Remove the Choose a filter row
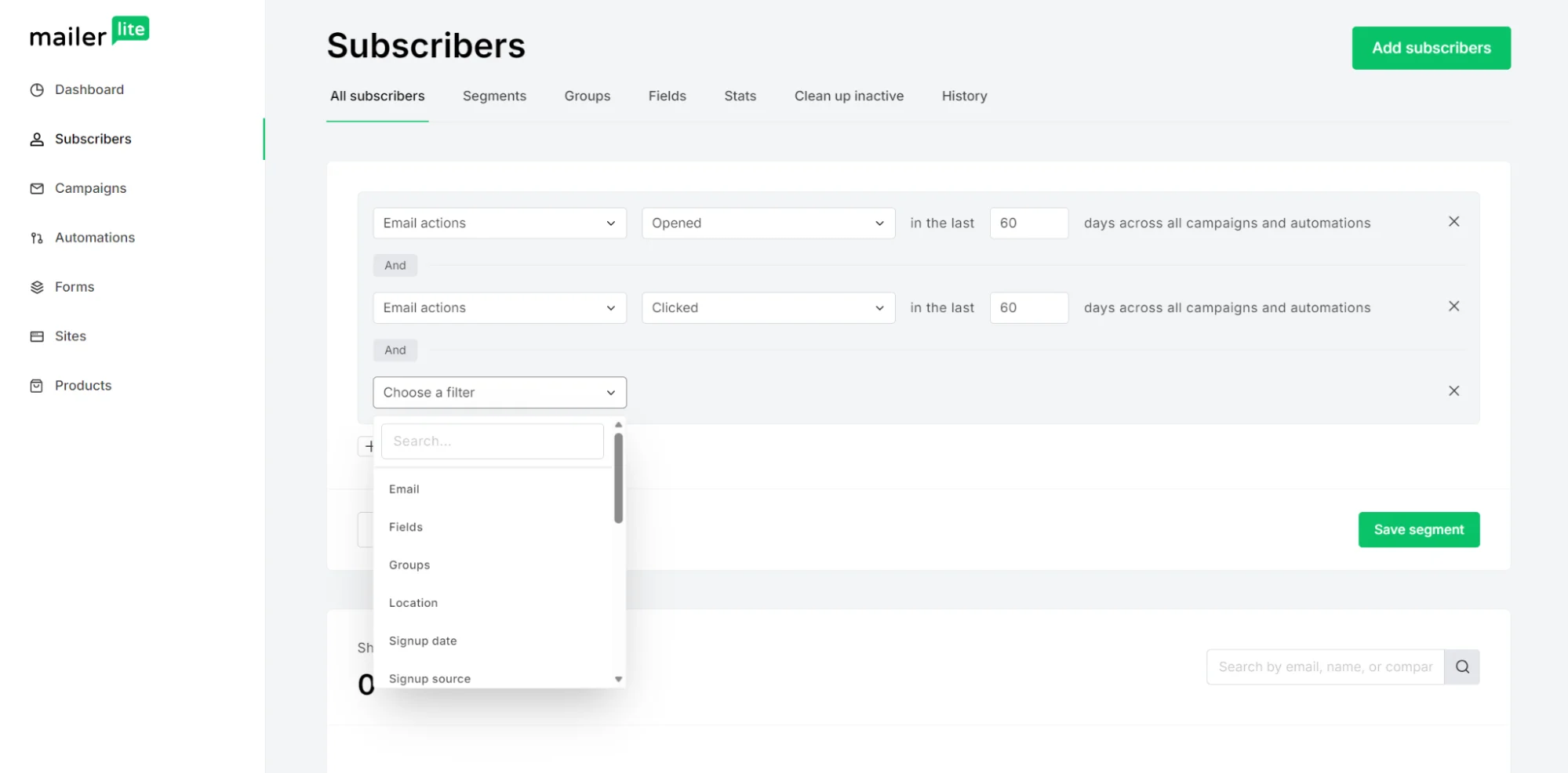The height and width of the screenshot is (773, 1568). [1453, 391]
